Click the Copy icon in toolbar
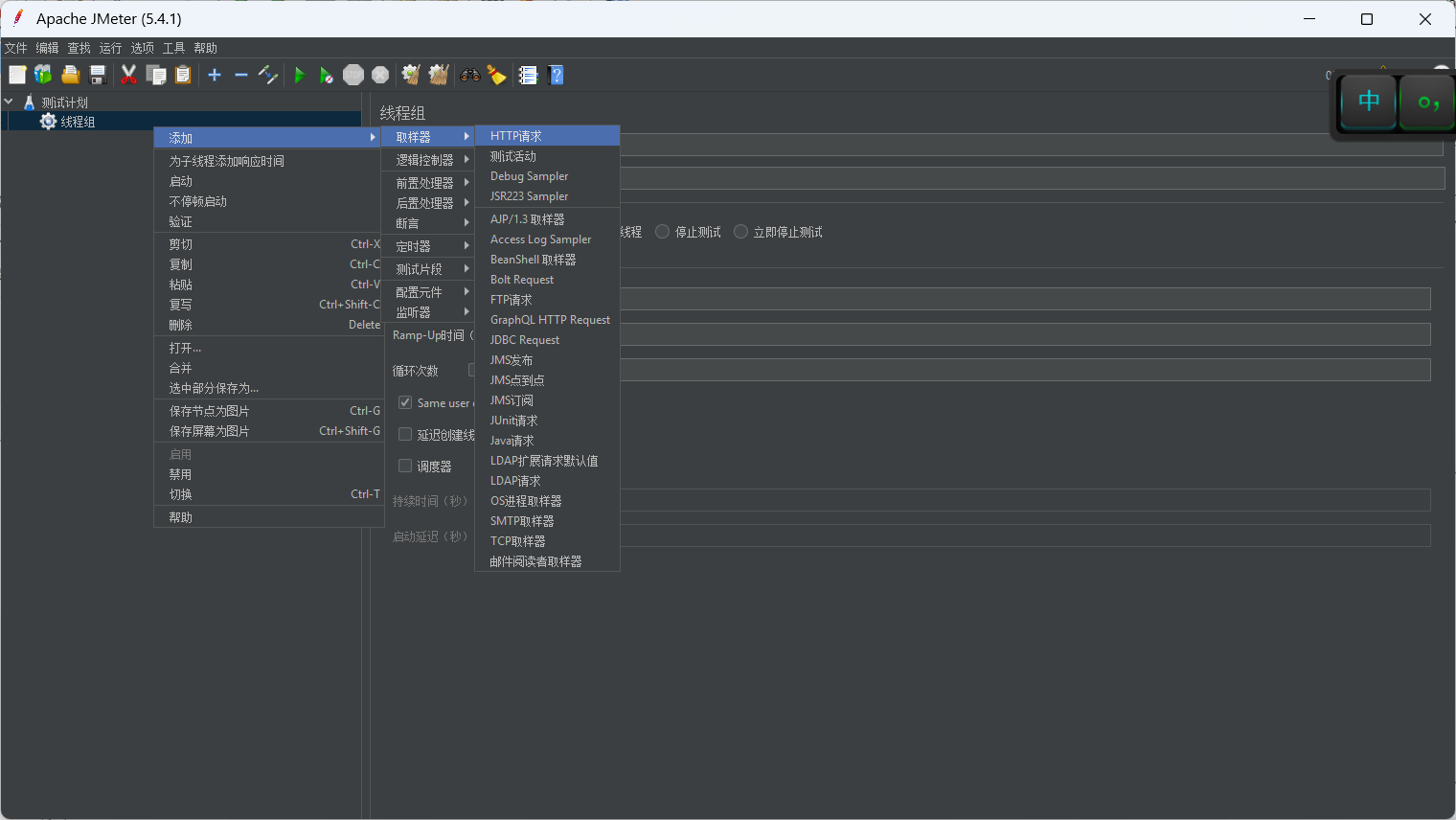The width and height of the screenshot is (1456, 820). coord(156,75)
